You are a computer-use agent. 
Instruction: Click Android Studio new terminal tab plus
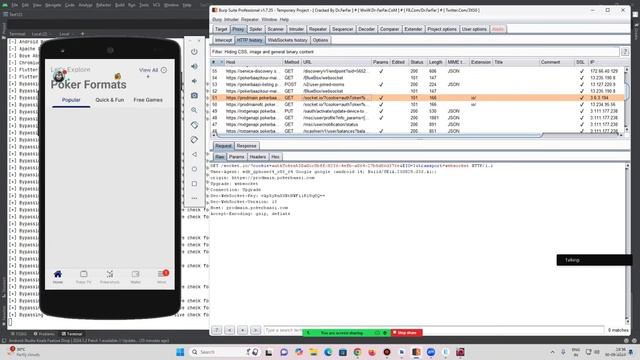tap(82, 34)
